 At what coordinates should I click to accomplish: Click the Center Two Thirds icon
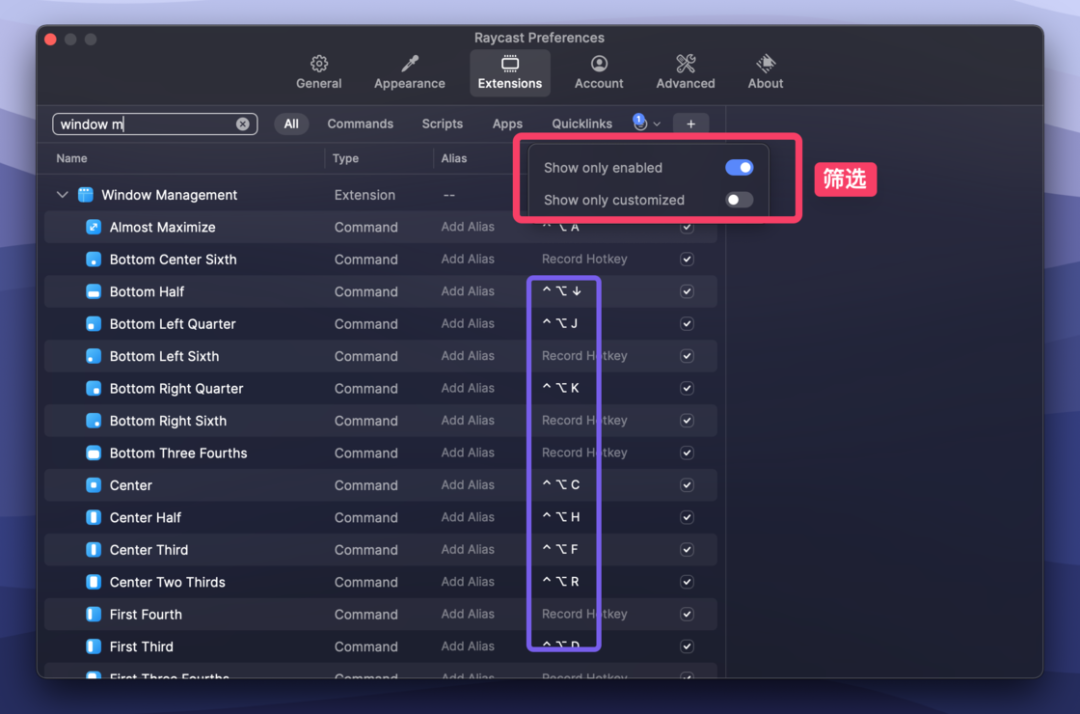tap(94, 582)
